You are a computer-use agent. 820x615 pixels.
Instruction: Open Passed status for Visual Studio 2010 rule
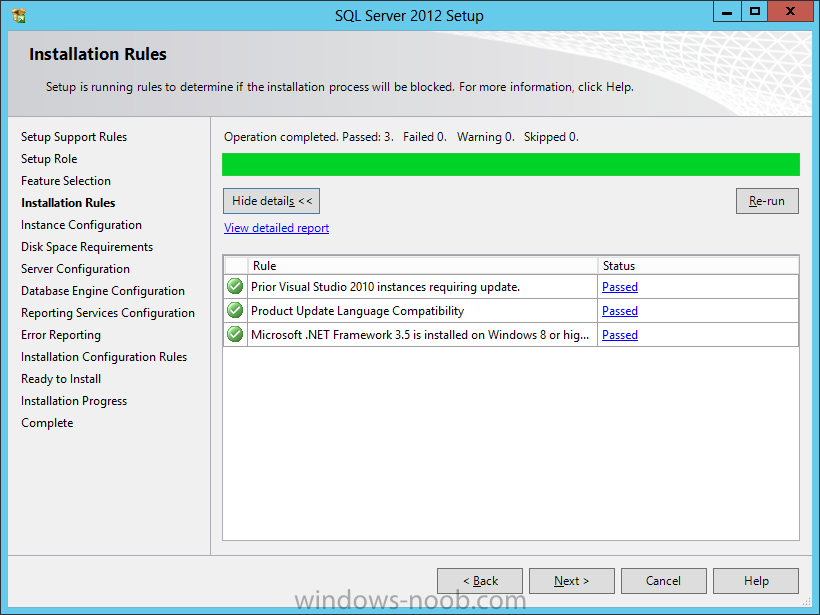(x=620, y=287)
